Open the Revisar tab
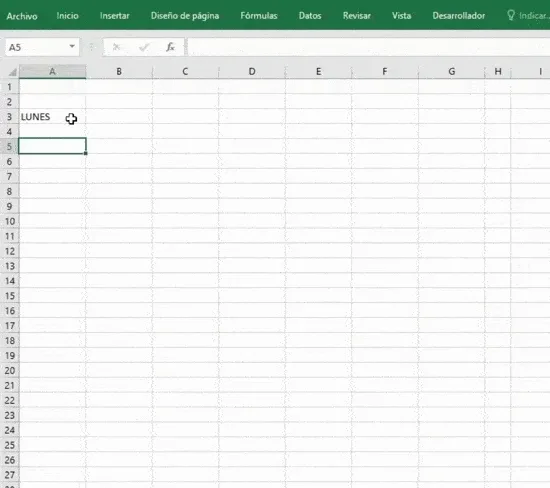 [x=357, y=16]
